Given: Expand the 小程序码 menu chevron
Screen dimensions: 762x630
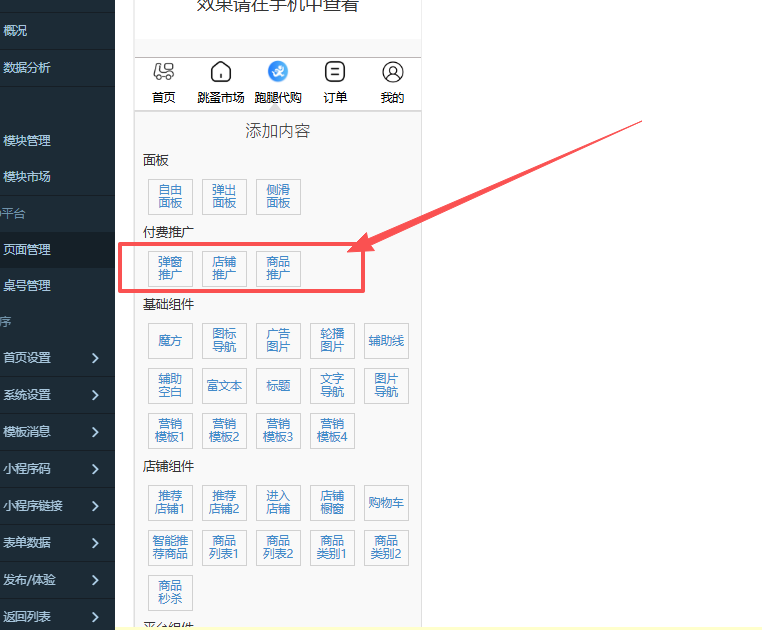Looking at the screenshot, I should tap(95, 469).
